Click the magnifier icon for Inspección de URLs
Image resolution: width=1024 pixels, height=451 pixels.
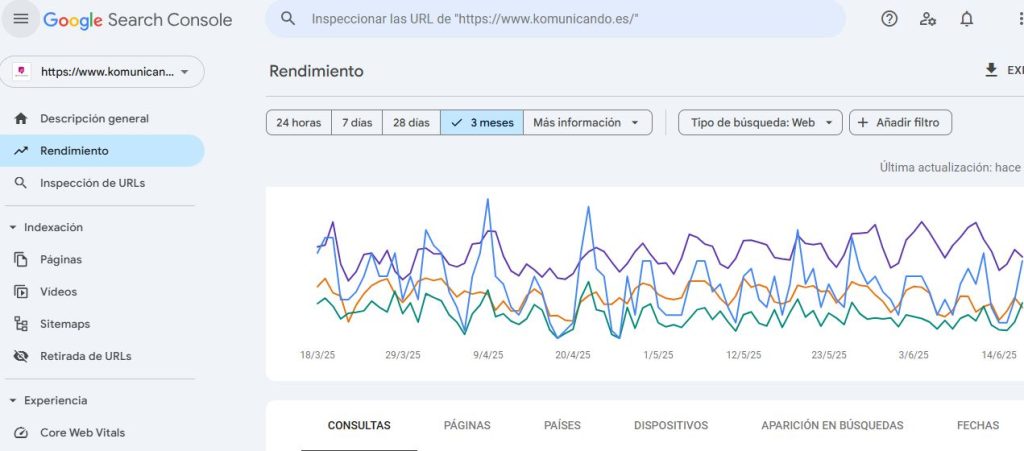[21, 183]
